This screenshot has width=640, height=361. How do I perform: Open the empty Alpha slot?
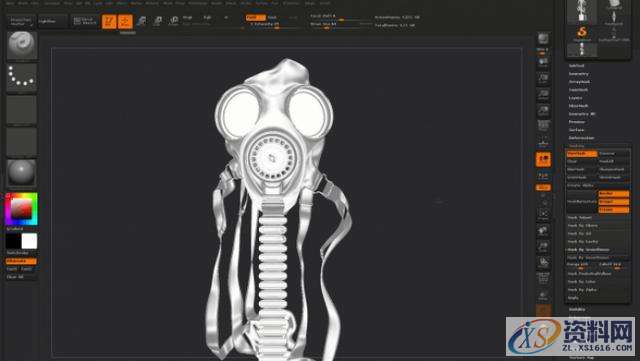(x=22, y=110)
